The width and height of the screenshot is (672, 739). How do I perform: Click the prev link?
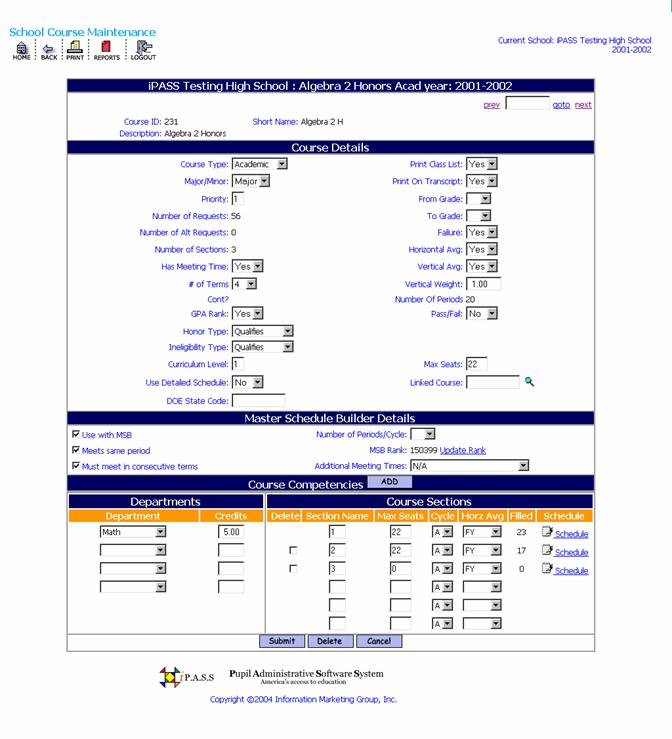(x=492, y=105)
